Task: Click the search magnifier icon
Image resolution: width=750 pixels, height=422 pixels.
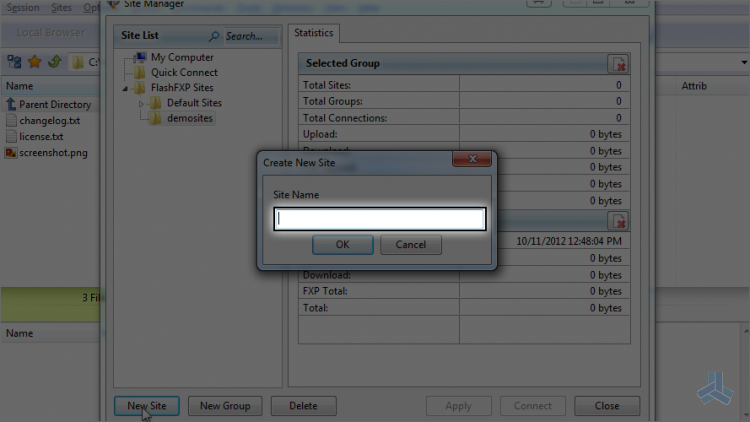Action: click(214, 36)
